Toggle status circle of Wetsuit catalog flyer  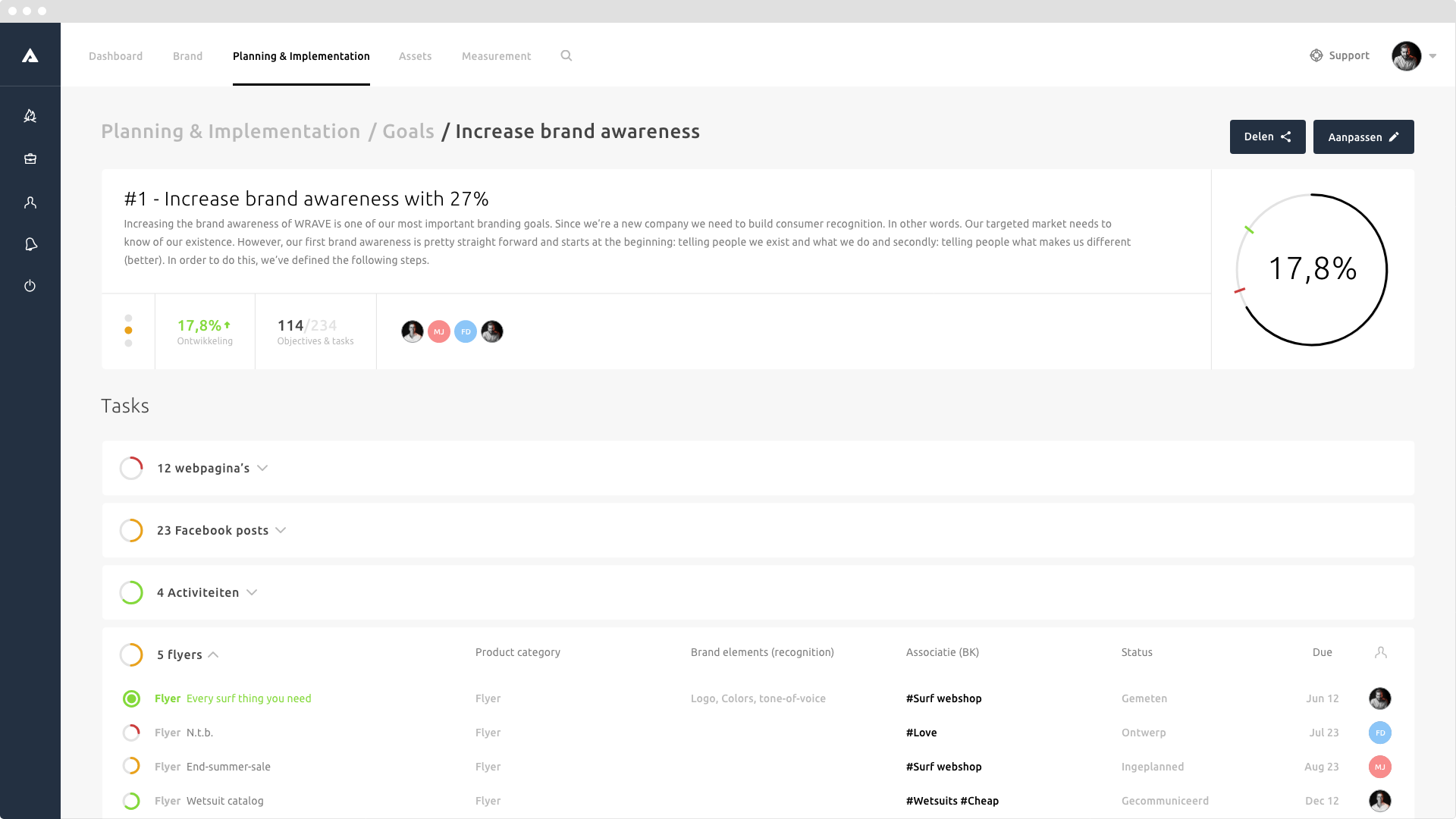pyautogui.click(x=131, y=801)
